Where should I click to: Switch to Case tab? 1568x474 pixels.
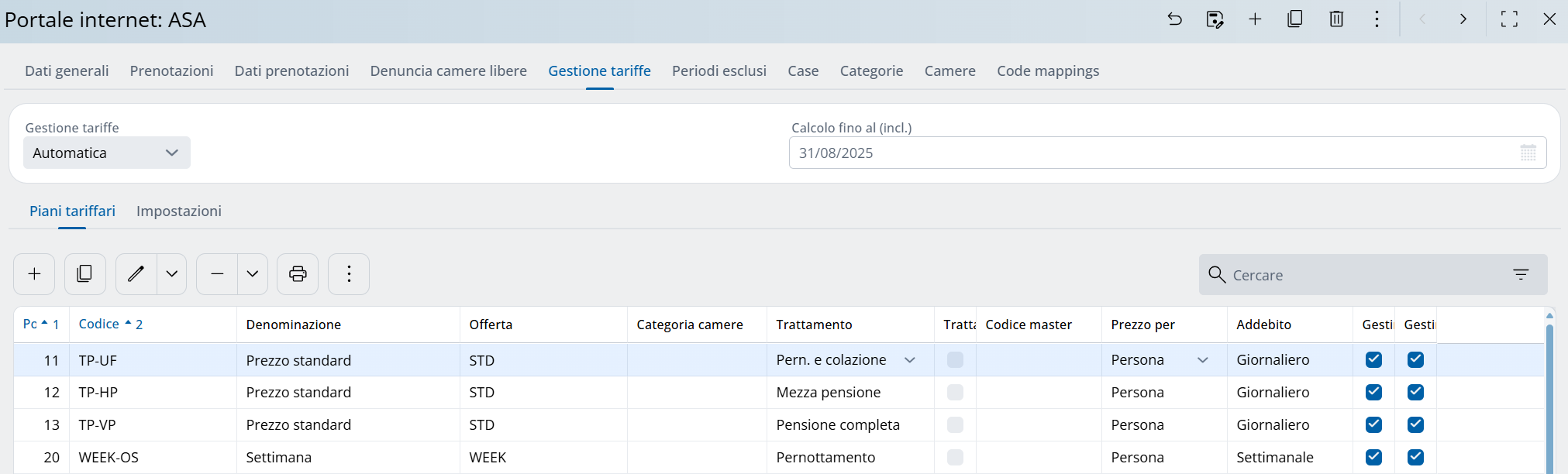803,70
